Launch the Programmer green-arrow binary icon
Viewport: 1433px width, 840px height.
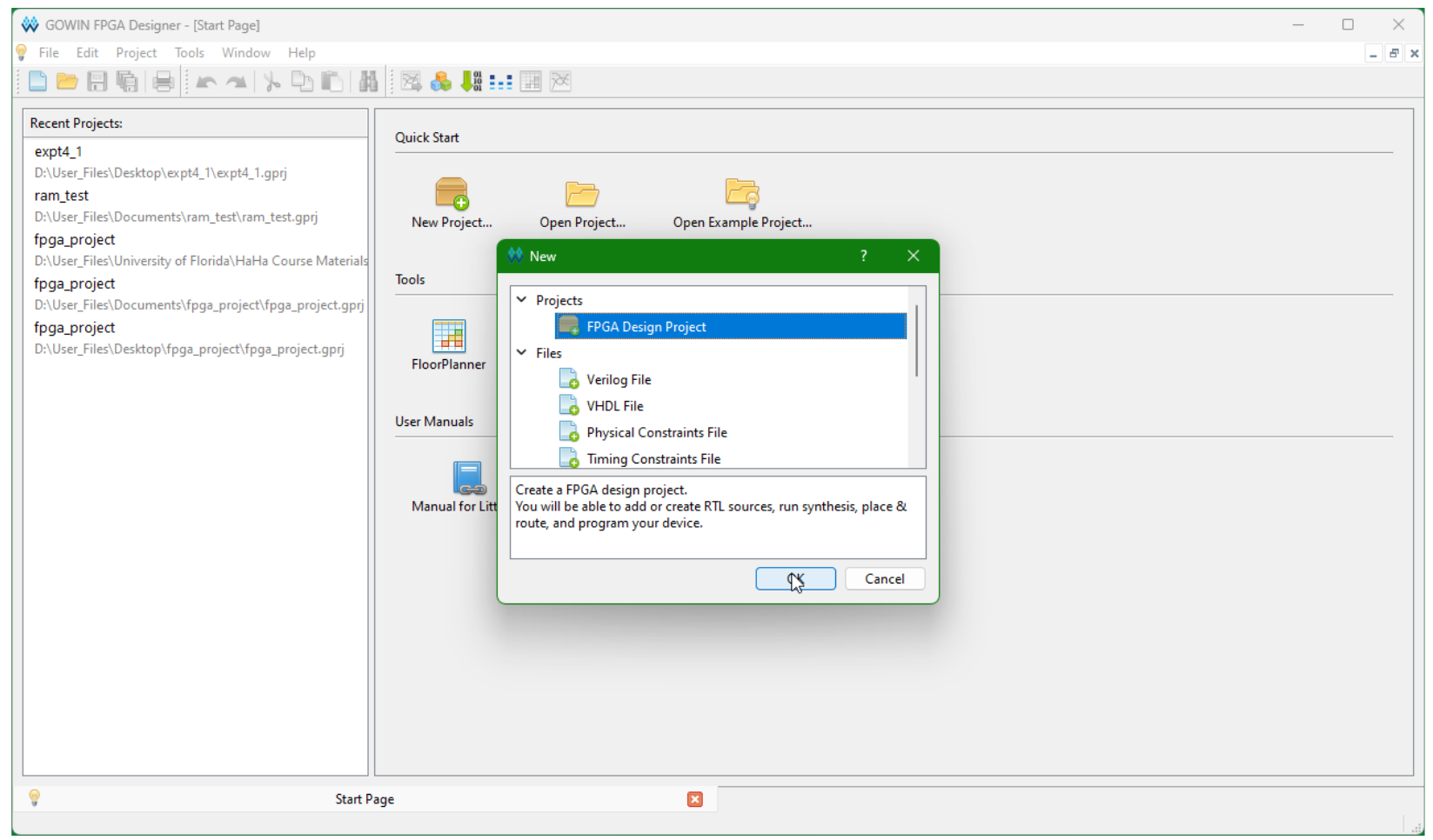471,82
